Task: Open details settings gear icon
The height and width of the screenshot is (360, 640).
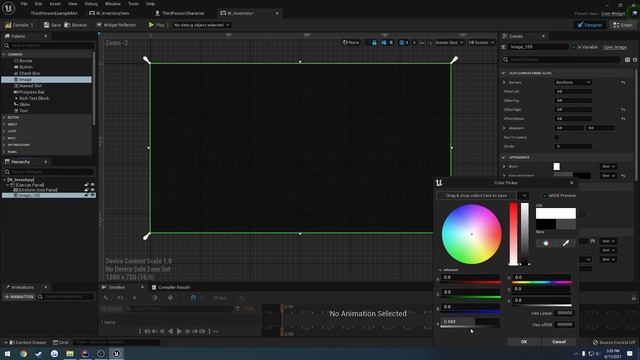Action: pos(635,60)
